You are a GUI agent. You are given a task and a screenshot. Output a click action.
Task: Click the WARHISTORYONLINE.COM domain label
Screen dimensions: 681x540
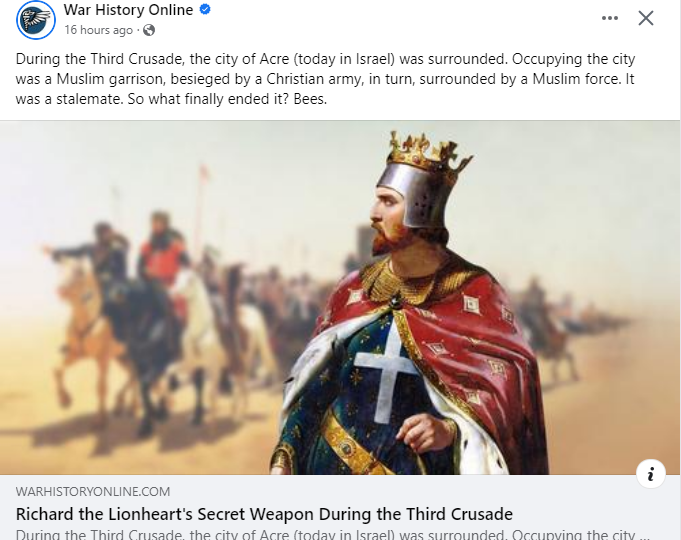pos(93,491)
